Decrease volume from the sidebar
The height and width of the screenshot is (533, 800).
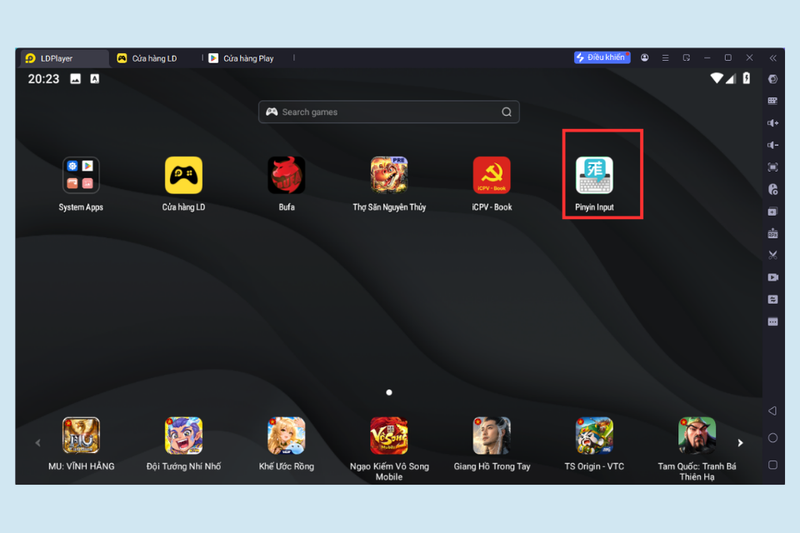pos(773,145)
